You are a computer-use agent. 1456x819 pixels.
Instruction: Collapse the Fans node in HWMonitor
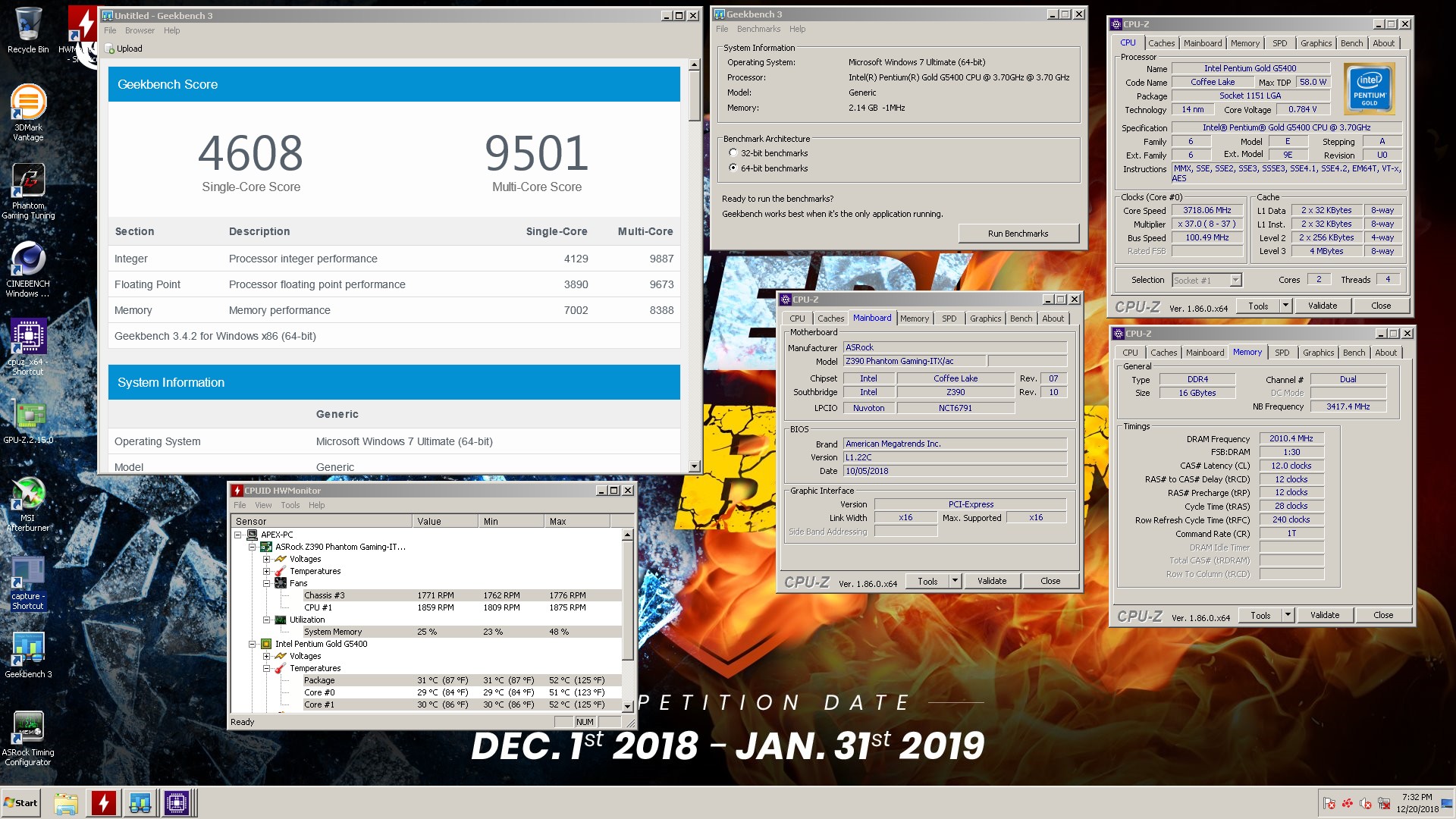(x=266, y=583)
